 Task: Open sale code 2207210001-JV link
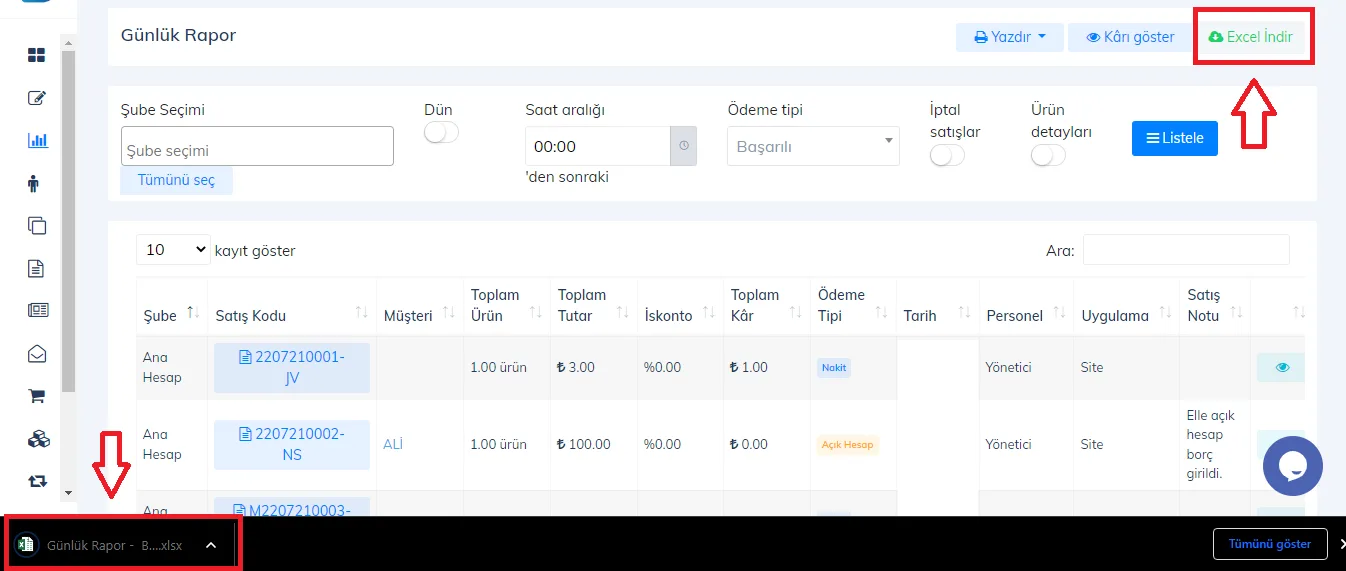click(292, 368)
